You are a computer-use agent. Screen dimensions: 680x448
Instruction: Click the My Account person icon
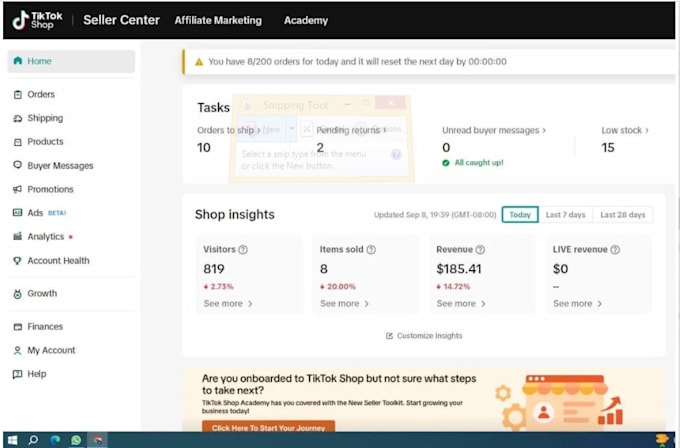pos(17,350)
